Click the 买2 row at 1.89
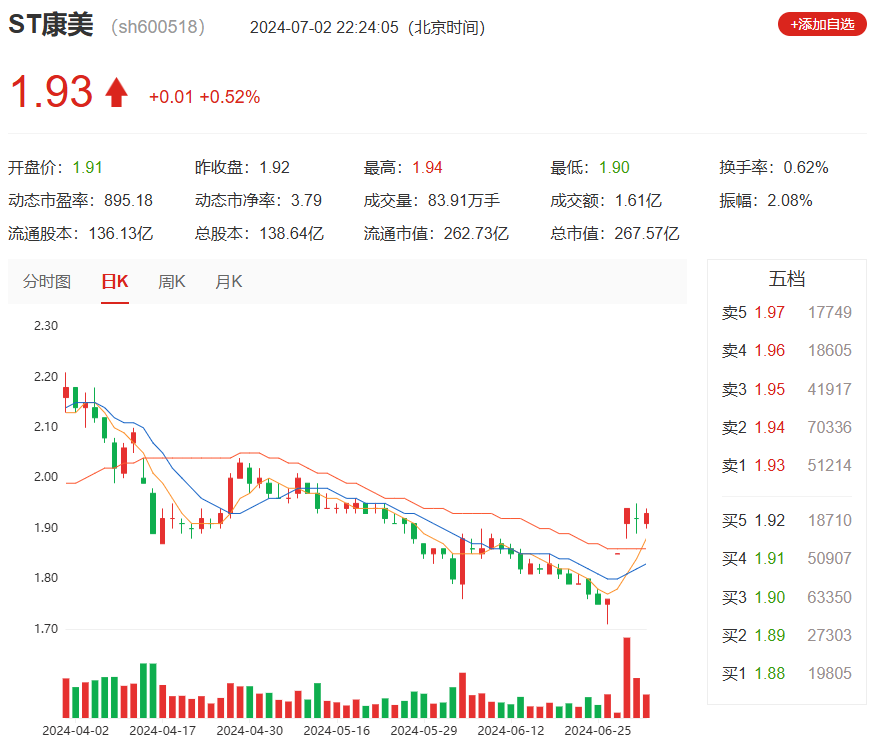 (x=787, y=635)
